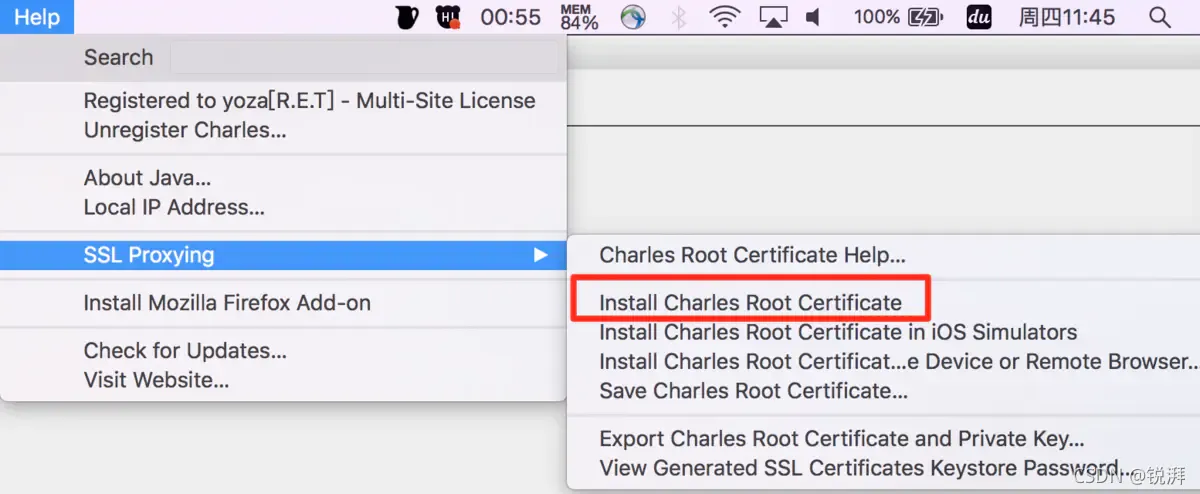Click the globe network icon in menu bar
Viewport: 1200px width, 494px height.
pos(633,17)
